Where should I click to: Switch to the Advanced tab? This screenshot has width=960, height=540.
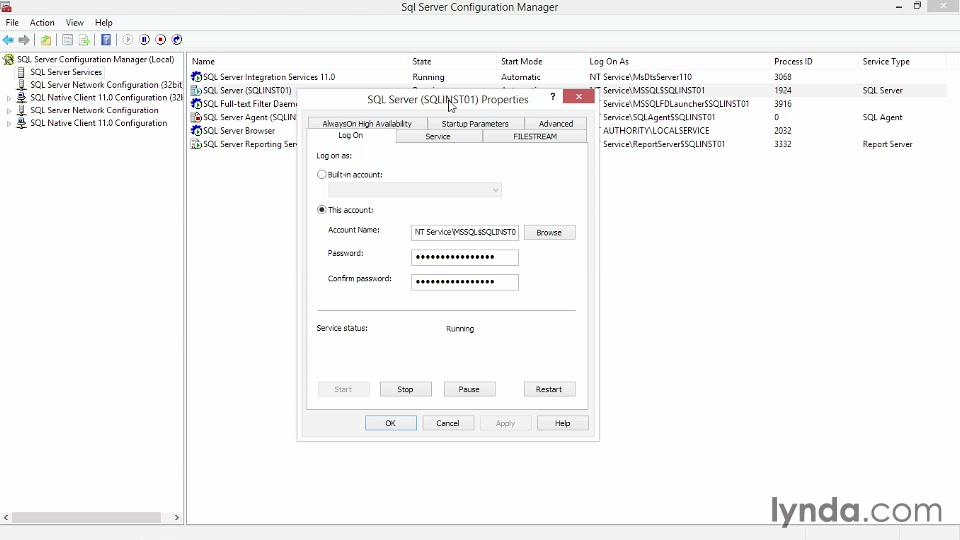coord(556,124)
